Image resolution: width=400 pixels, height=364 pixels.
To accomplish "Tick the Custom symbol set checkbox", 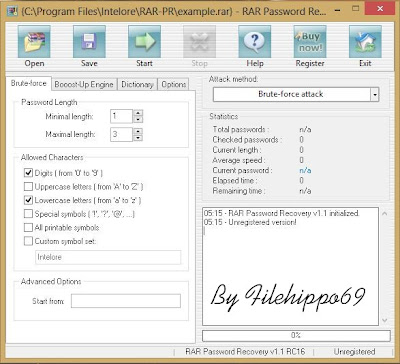I will pos(28,241).
